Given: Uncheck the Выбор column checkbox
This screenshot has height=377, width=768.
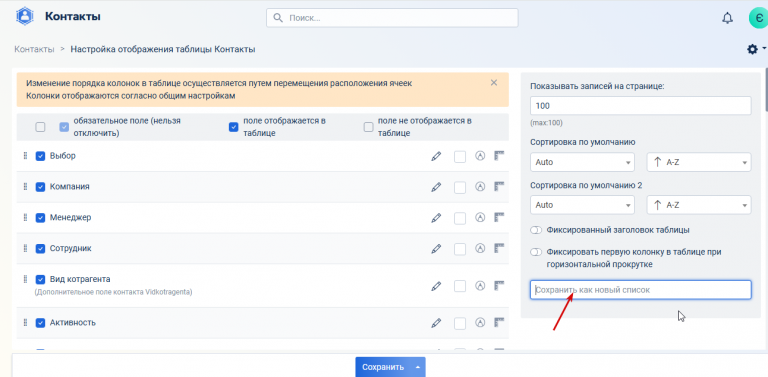Looking at the screenshot, I should [x=40, y=156].
